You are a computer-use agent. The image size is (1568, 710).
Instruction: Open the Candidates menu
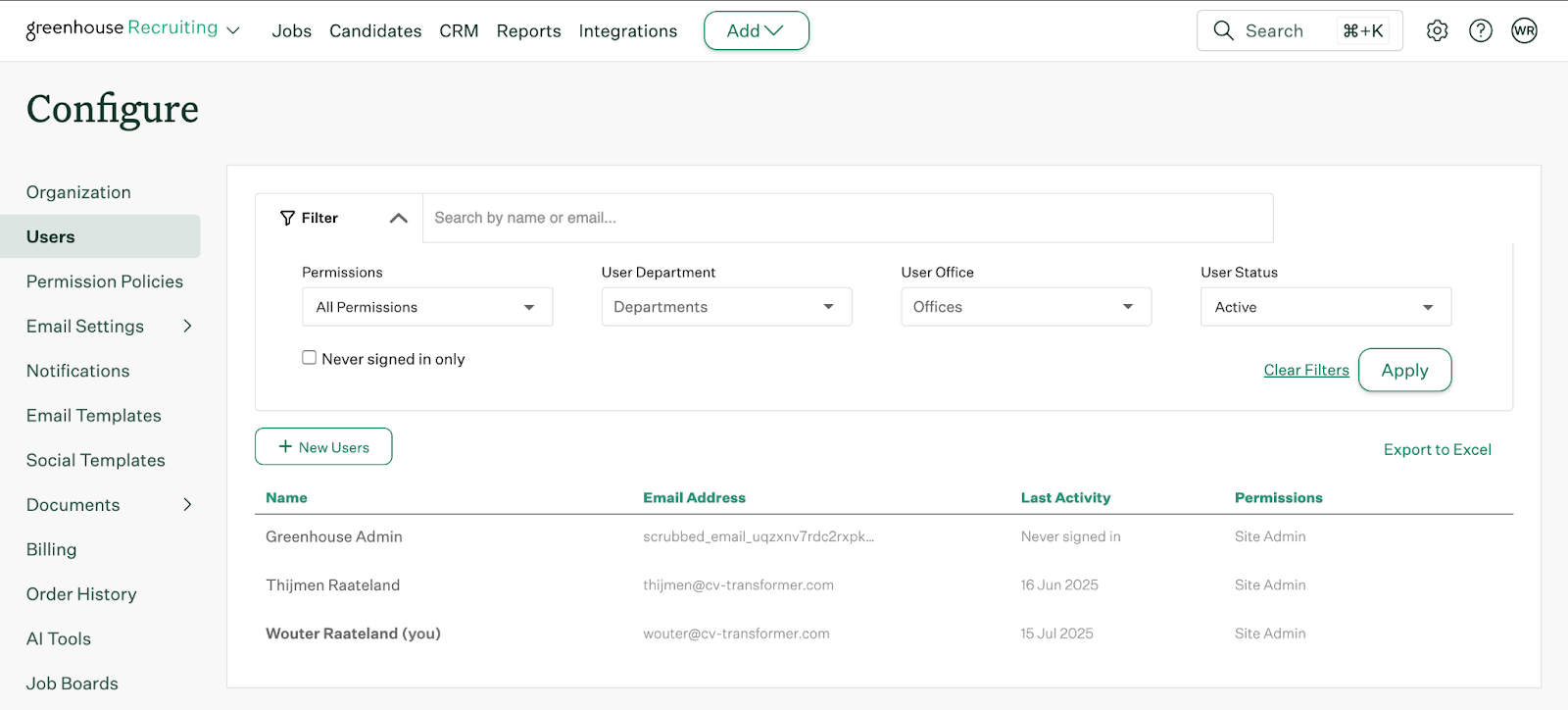click(375, 30)
